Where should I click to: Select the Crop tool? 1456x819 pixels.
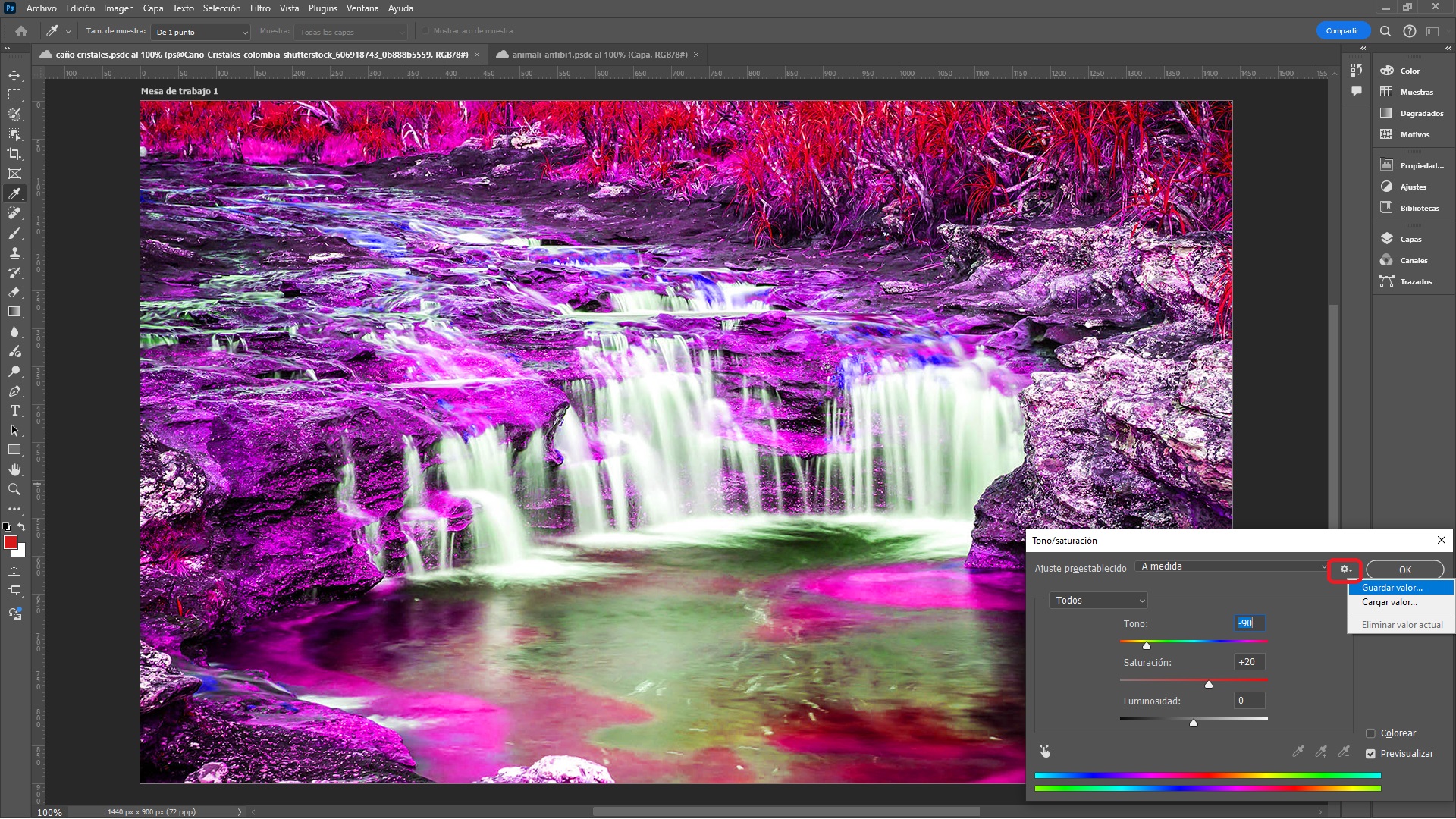[14, 154]
